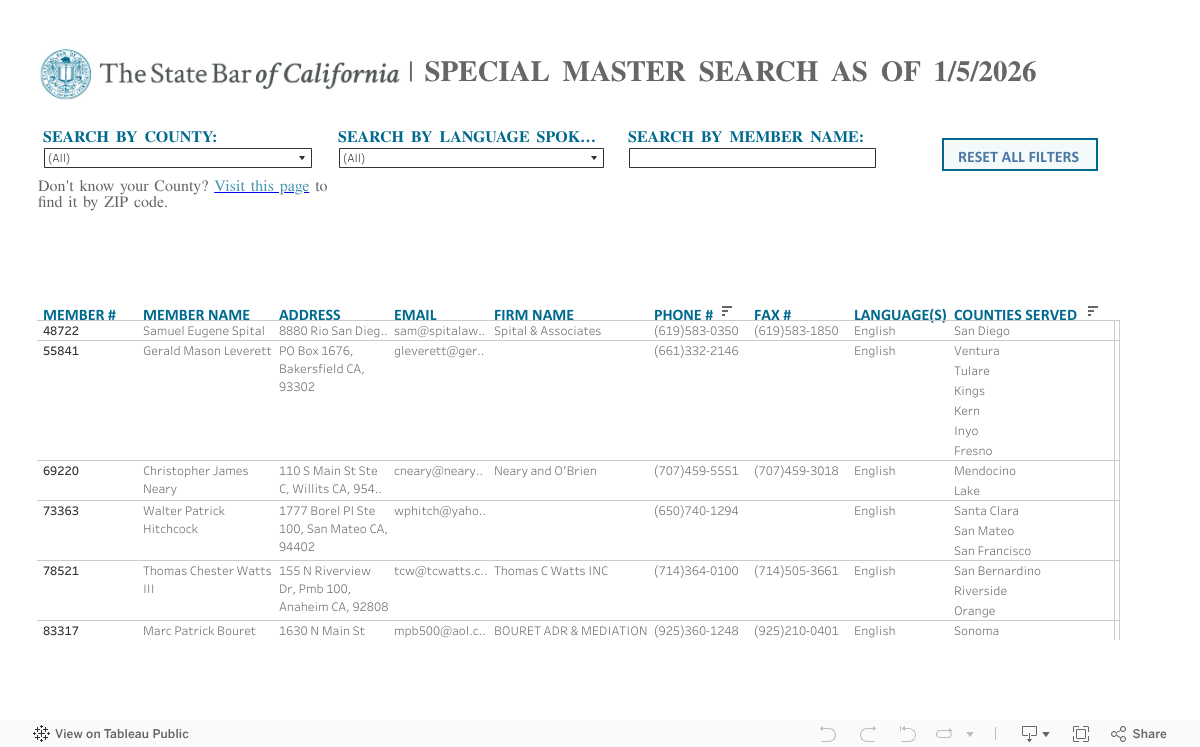Select the MEMBER NAME column header
This screenshot has height=747, width=1200.
click(196, 315)
